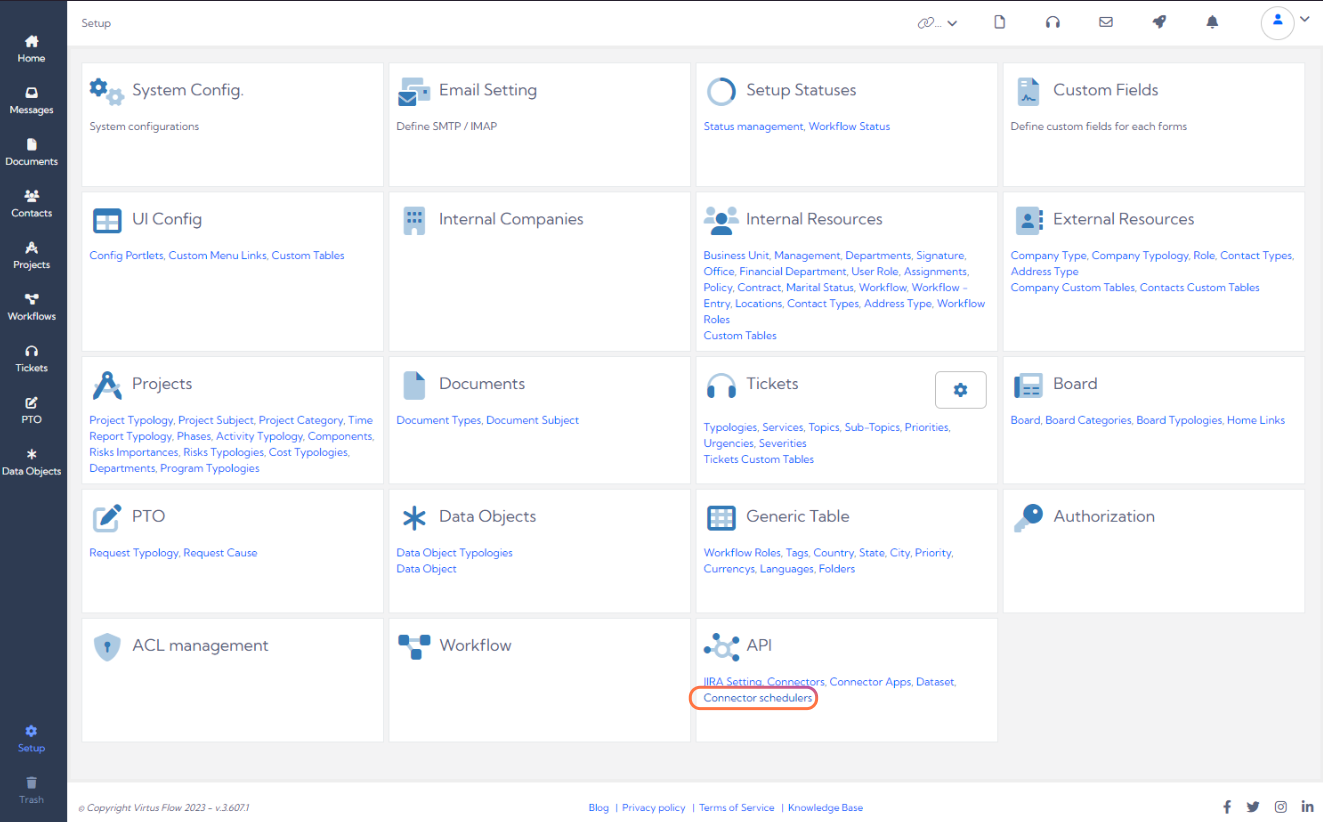Open the Knowledge Base footer link
Viewport: 1323px width, 822px height.
pyautogui.click(x=825, y=807)
